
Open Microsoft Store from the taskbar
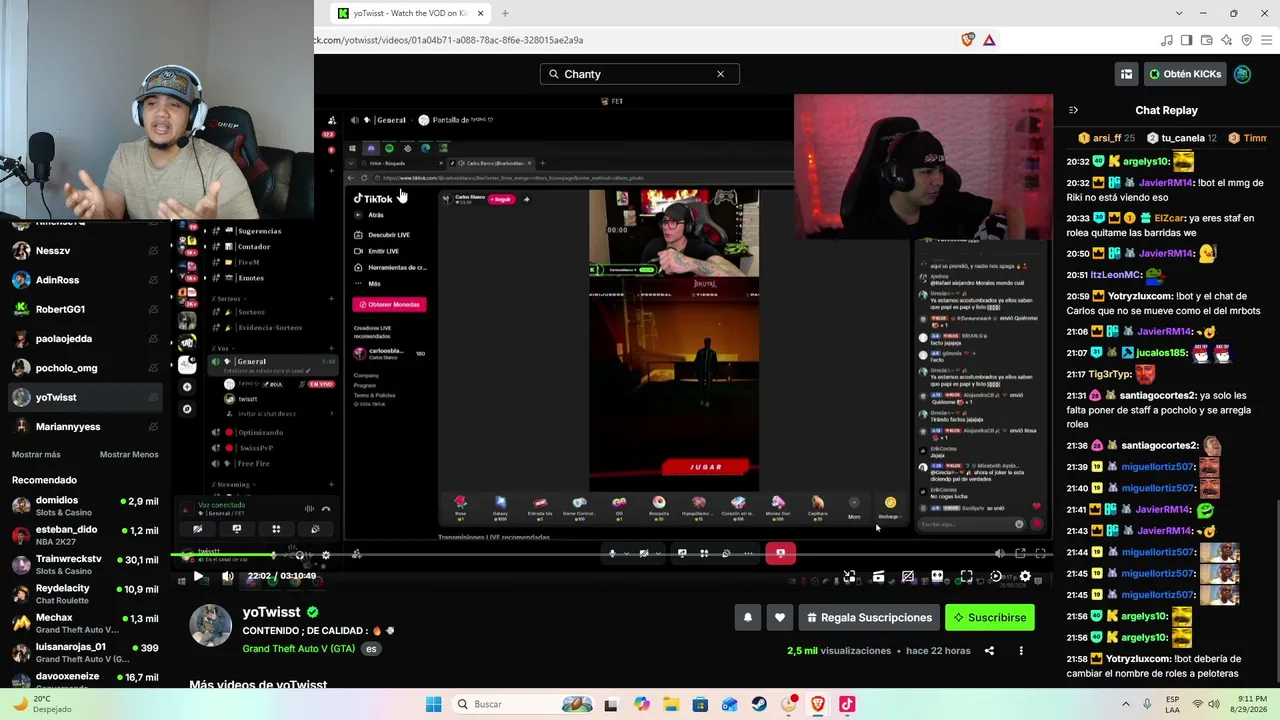[700, 704]
